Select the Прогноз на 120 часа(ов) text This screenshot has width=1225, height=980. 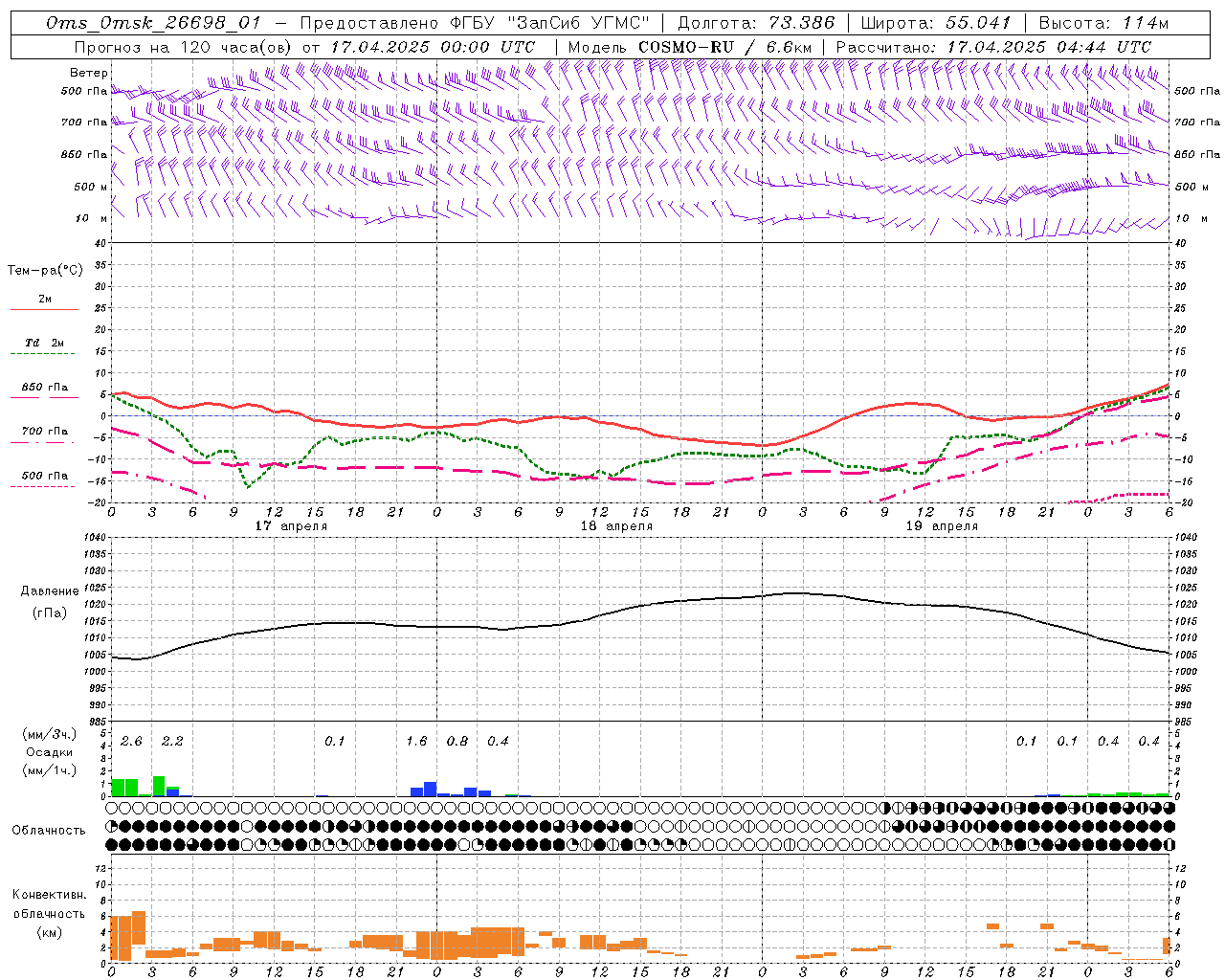(184, 47)
